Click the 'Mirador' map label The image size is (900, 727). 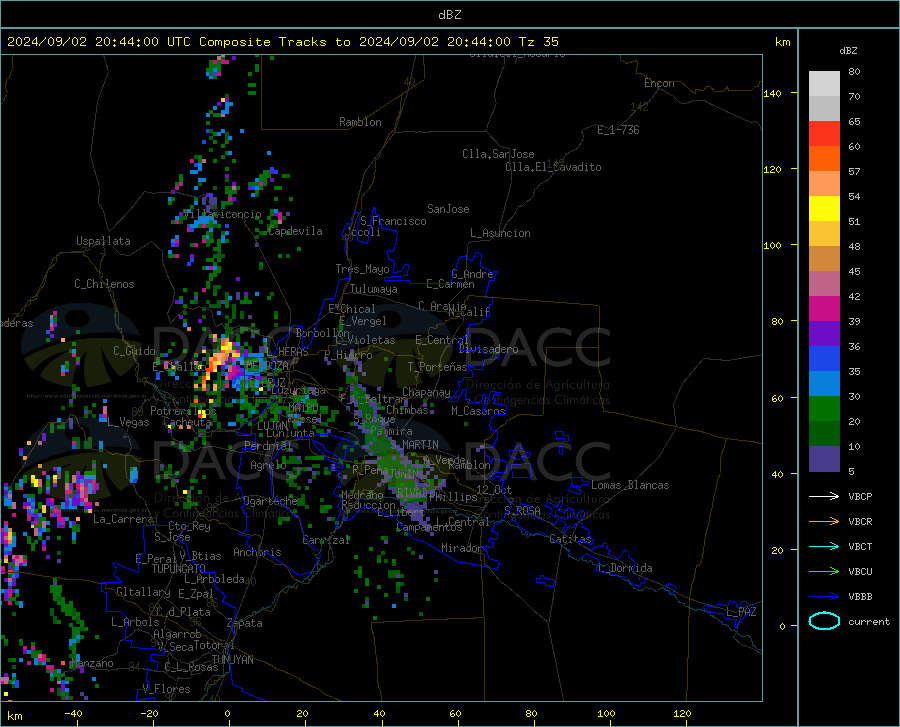click(461, 548)
